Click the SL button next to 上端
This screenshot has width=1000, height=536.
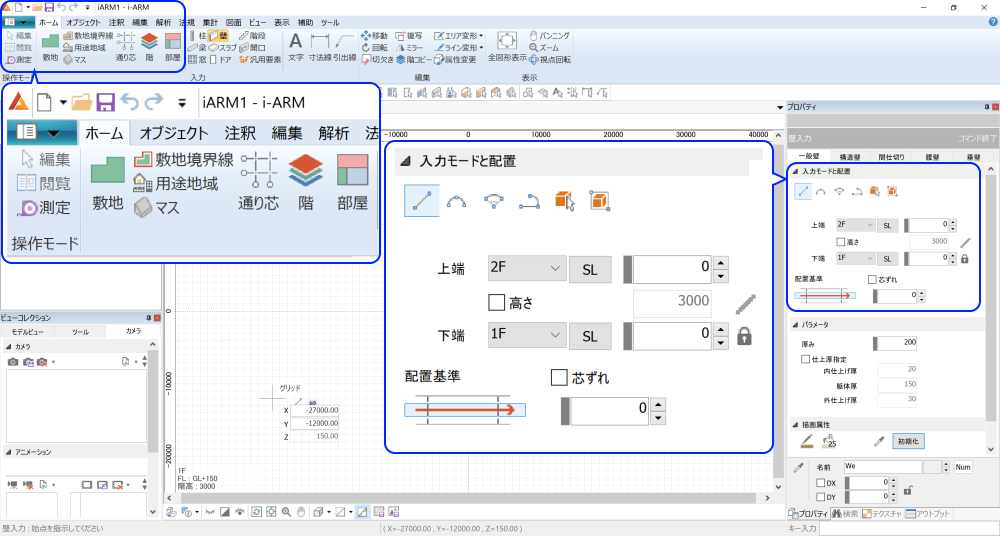[x=887, y=225]
